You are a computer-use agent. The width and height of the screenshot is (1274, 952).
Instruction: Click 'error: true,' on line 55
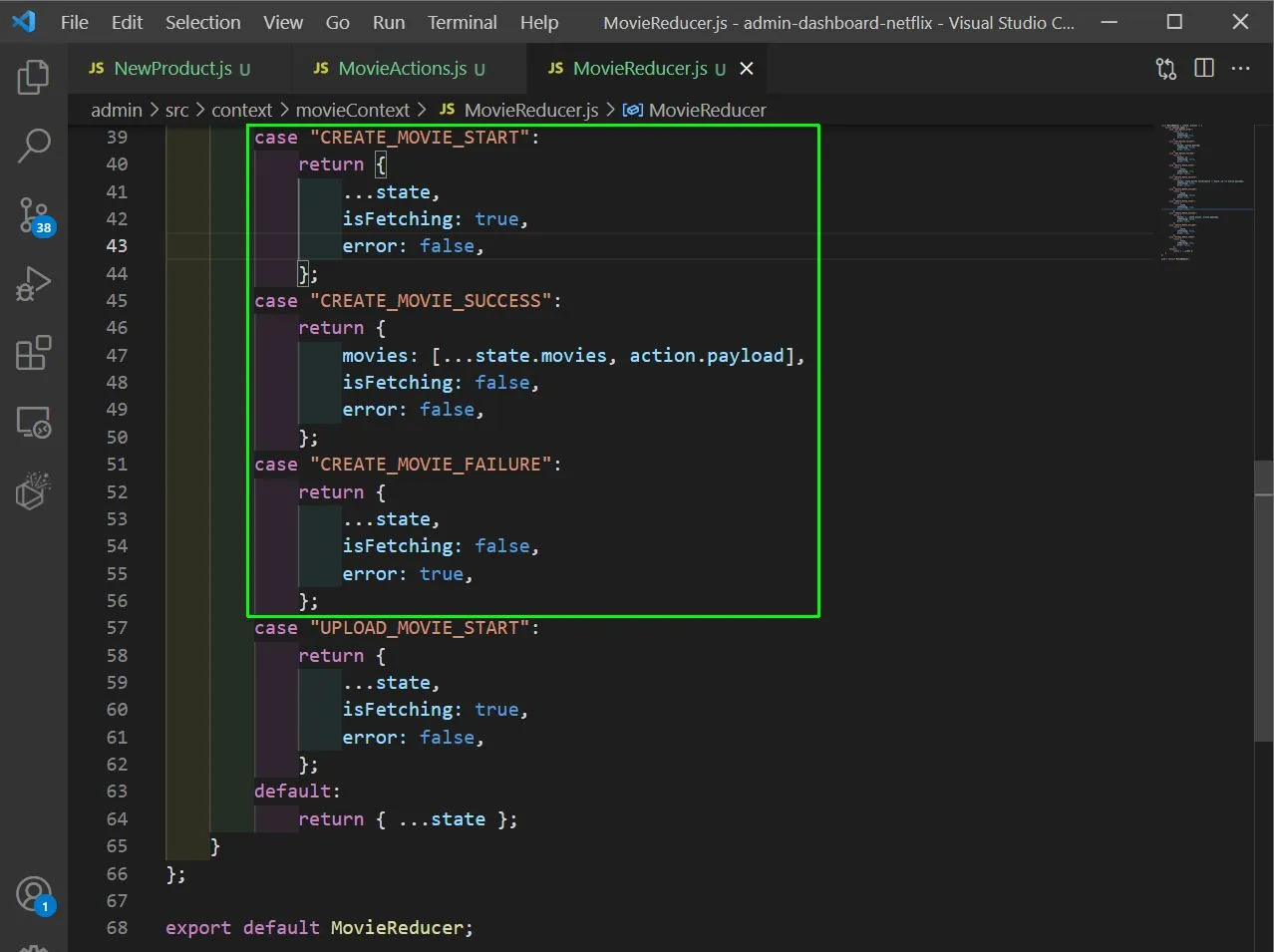coord(408,574)
